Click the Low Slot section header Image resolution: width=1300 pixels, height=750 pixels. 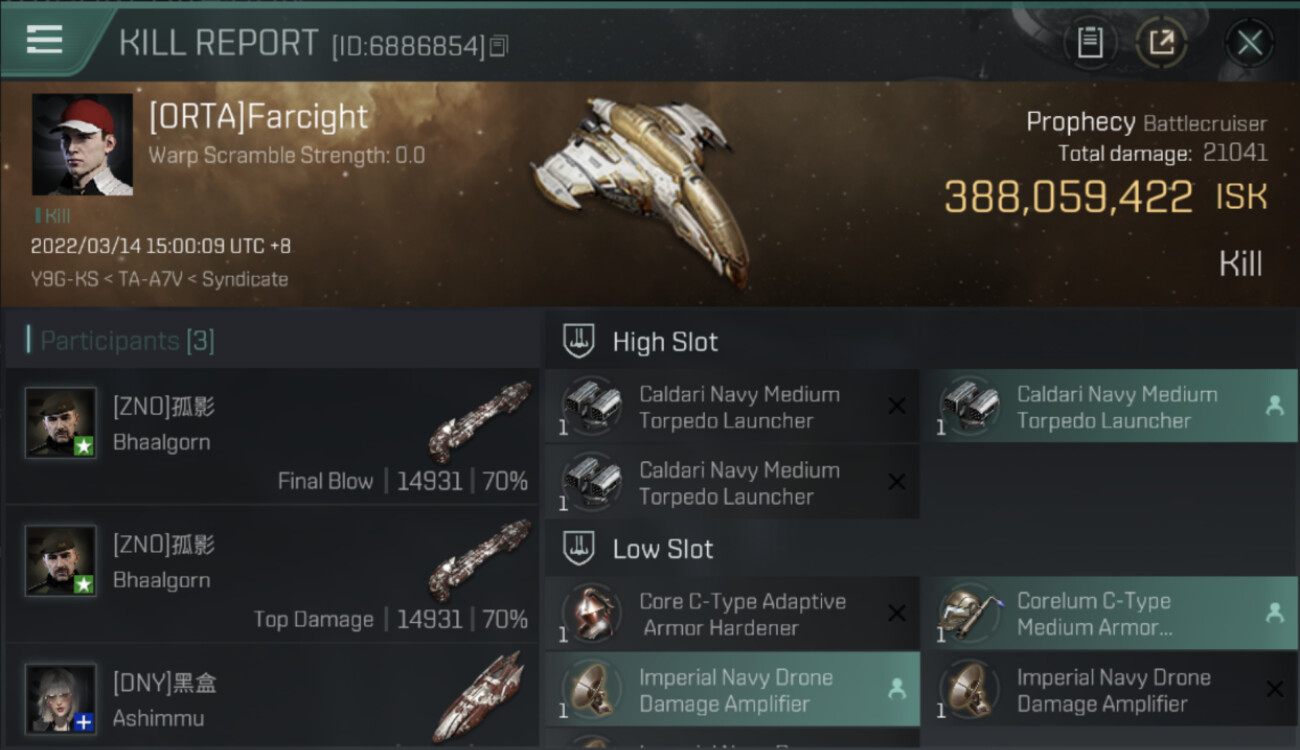click(x=663, y=549)
